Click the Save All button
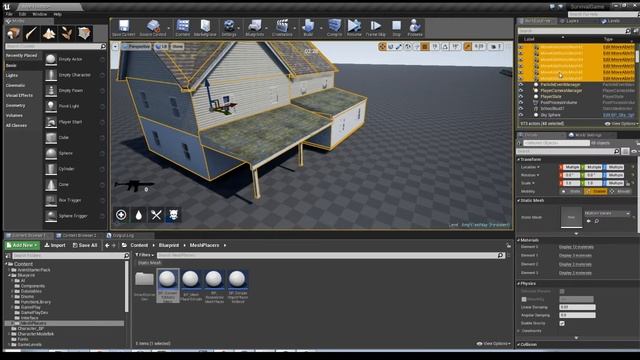Screen dimensions: 640x360 (85, 245)
